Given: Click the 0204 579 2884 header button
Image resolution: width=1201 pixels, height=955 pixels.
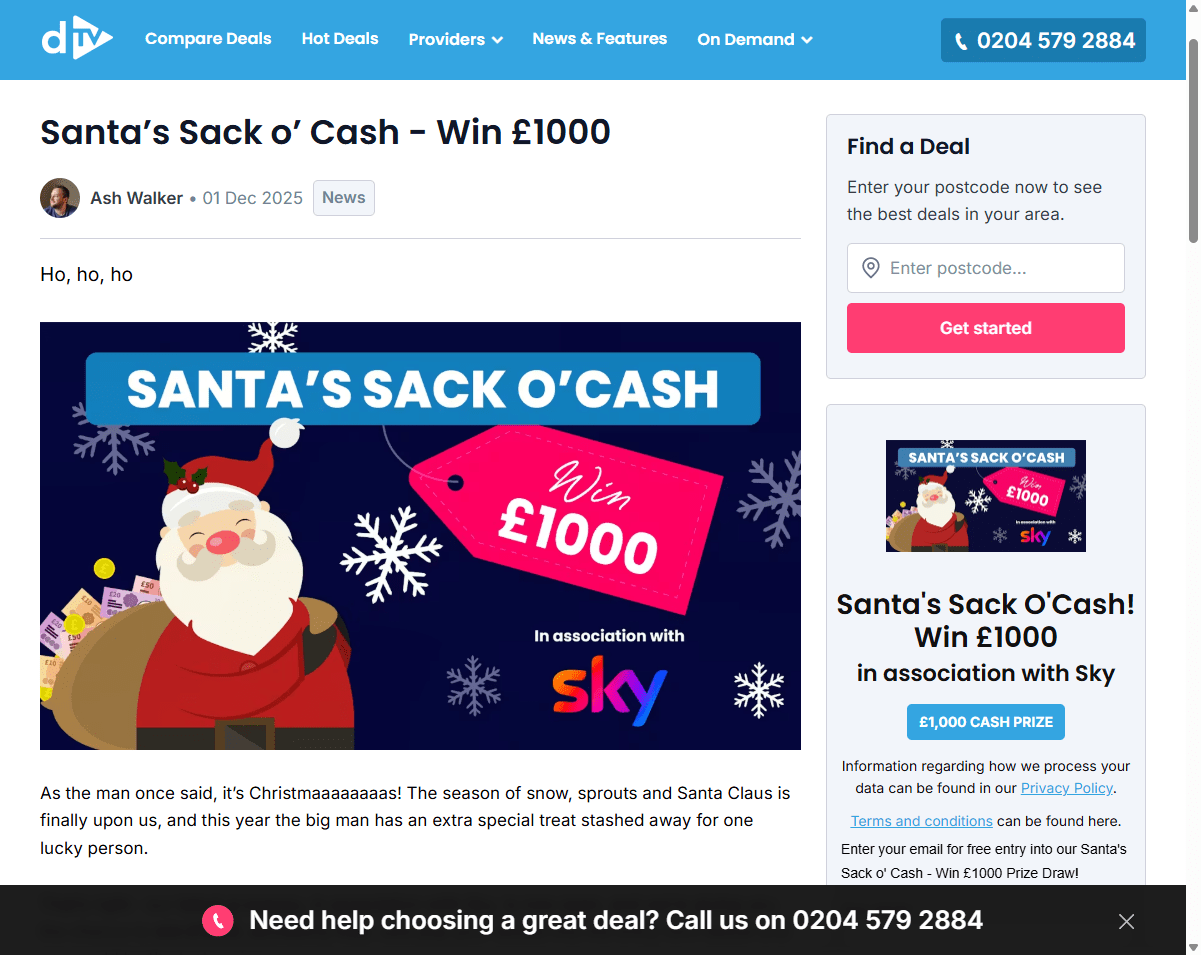Looking at the screenshot, I should (x=1043, y=40).
